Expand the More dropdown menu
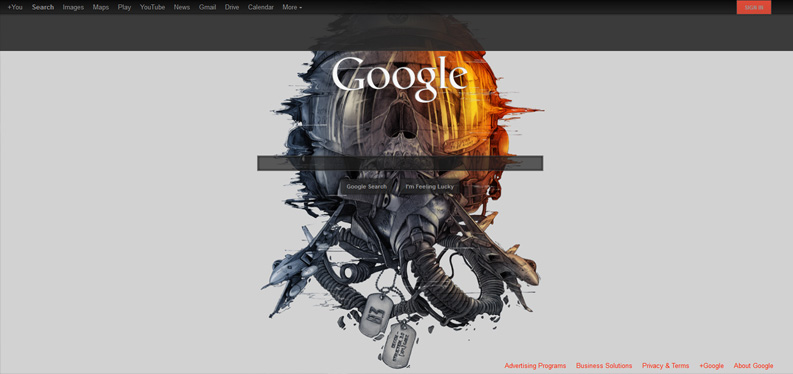The height and width of the screenshot is (374, 793). [x=292, y=7]
